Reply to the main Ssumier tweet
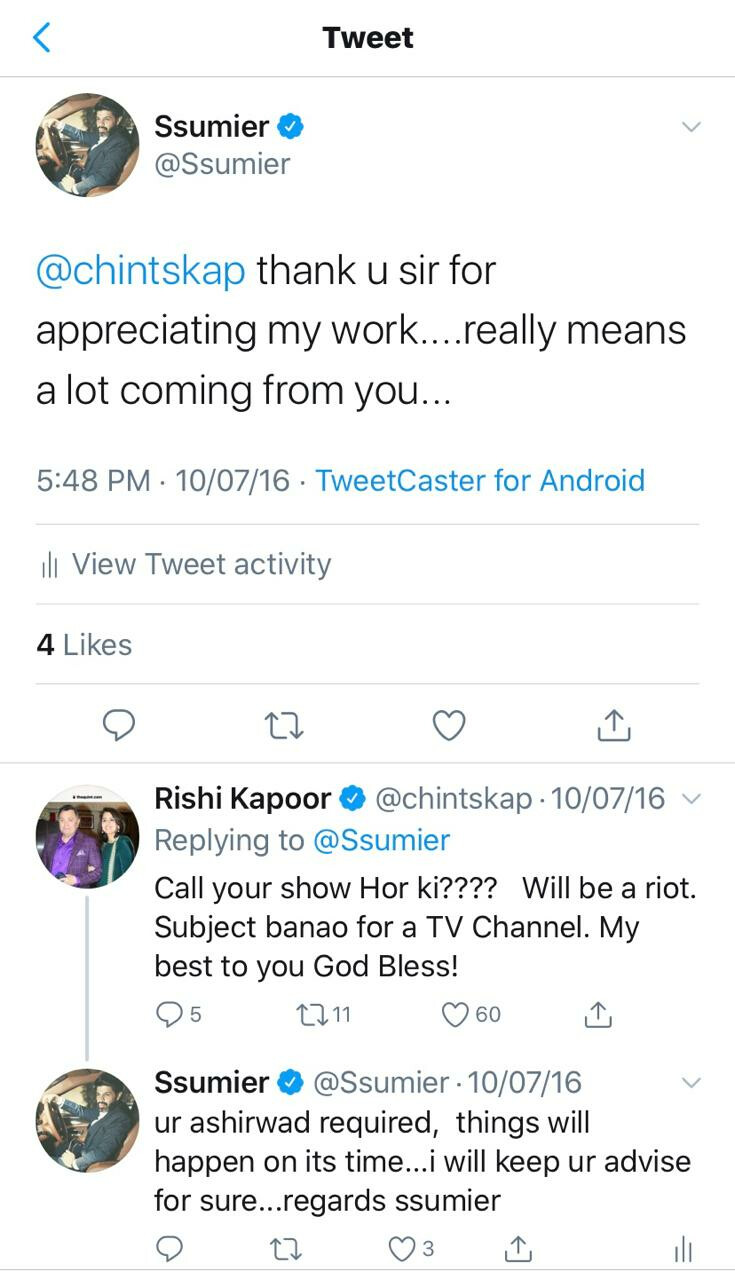 click(x=119, y=724)
